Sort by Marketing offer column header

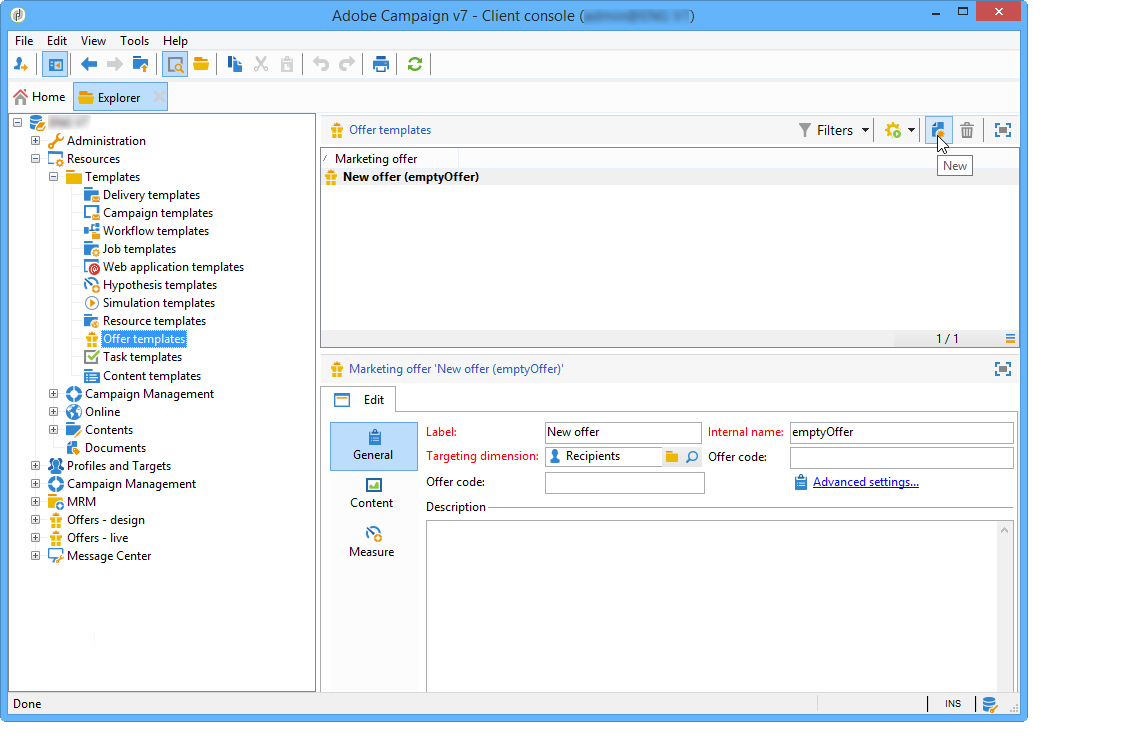[390, 158]
